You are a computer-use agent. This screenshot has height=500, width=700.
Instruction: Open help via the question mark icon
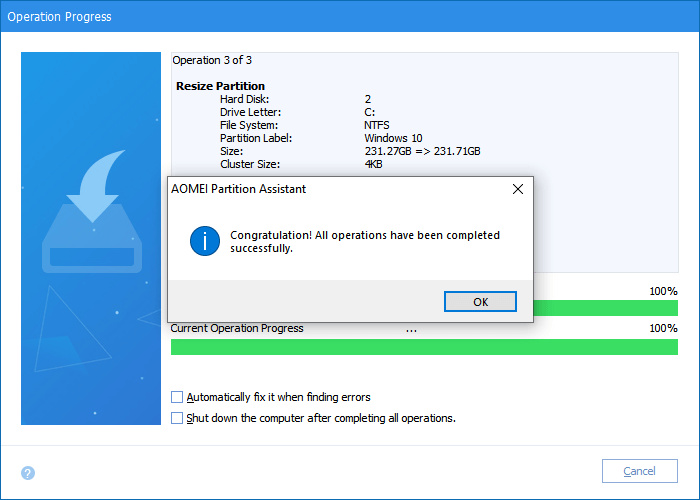[x=28, y=473]
